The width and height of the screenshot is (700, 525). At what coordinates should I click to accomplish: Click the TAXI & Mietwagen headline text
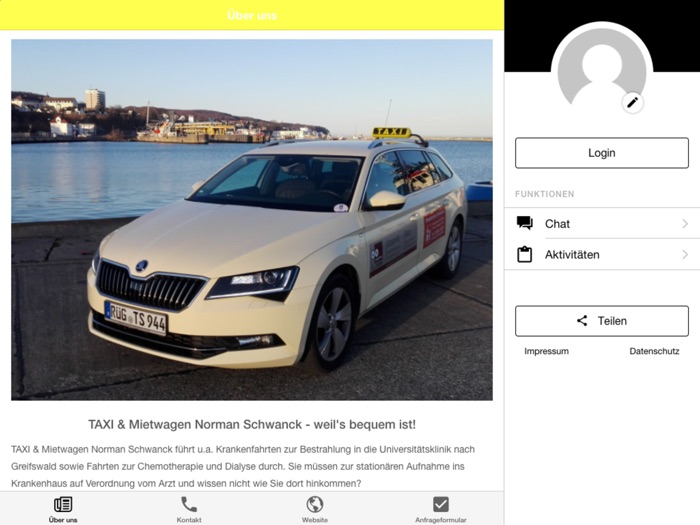[x=252, y=424]
